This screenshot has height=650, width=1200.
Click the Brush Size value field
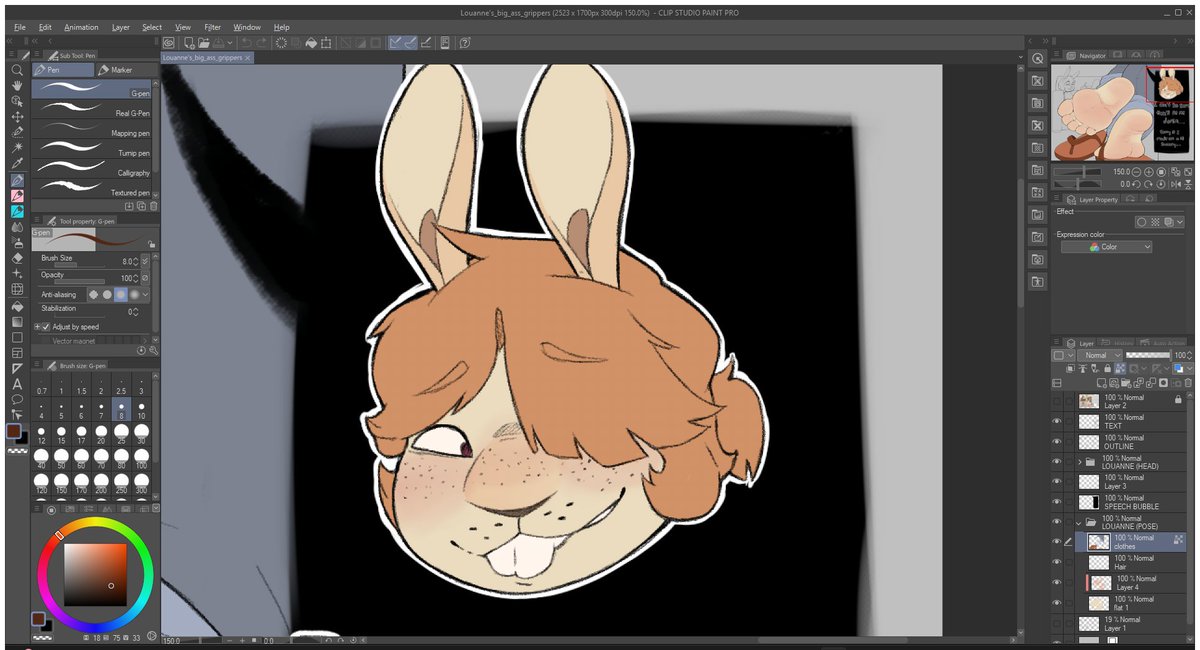pos(128,261)
